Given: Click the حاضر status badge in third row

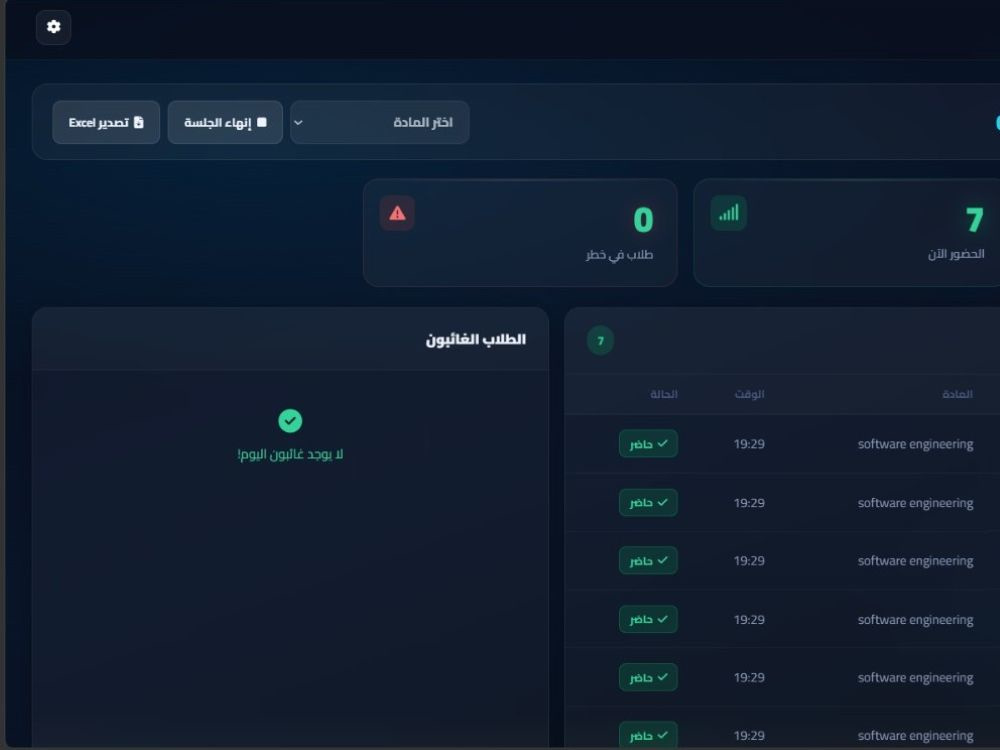Looking at the screenshot, I should [x=648, y=561].
